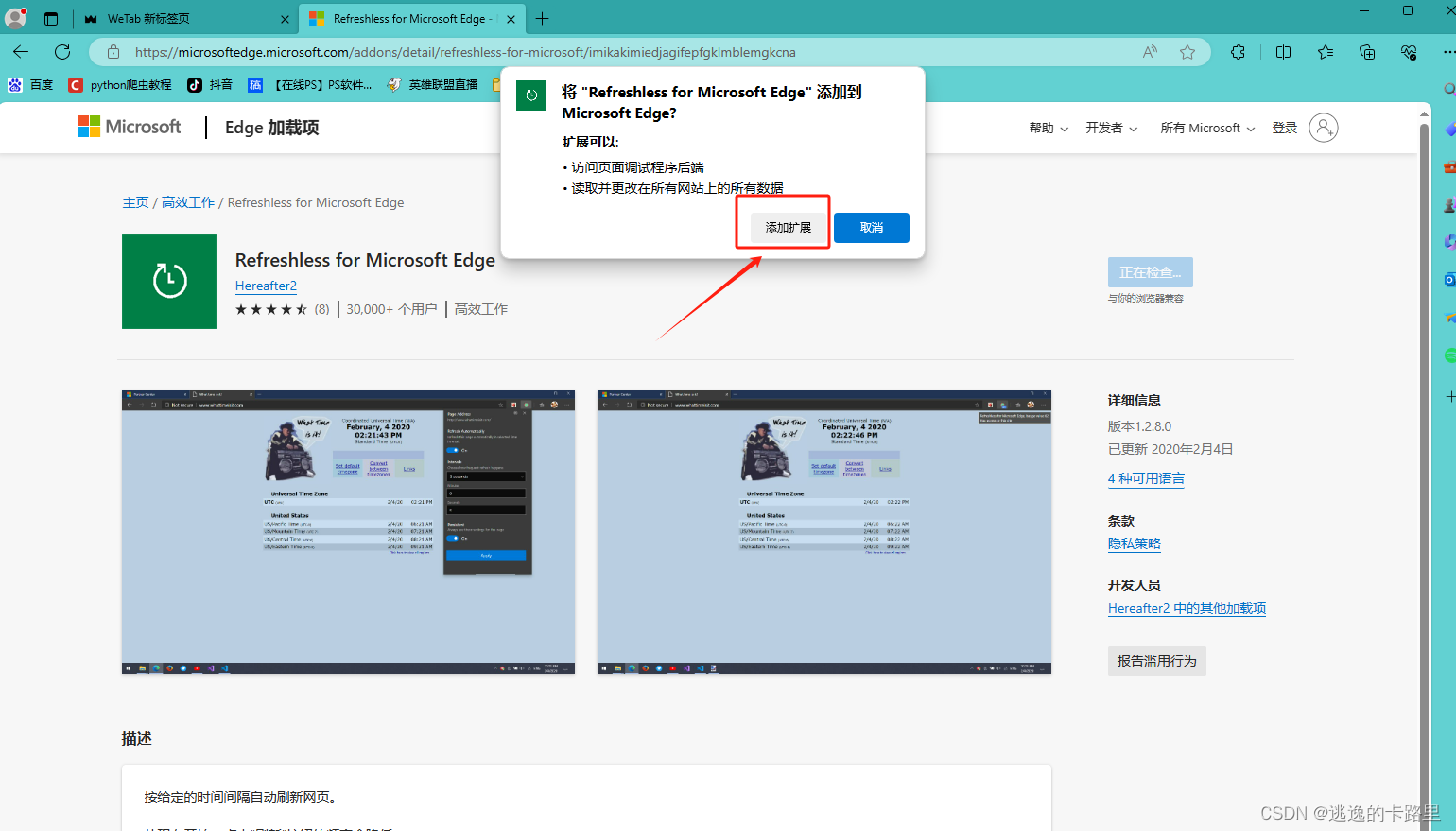The image size is (1456, 831).
Task: Show the 4 种可用语言 list
Action: tap(1146, 478)
